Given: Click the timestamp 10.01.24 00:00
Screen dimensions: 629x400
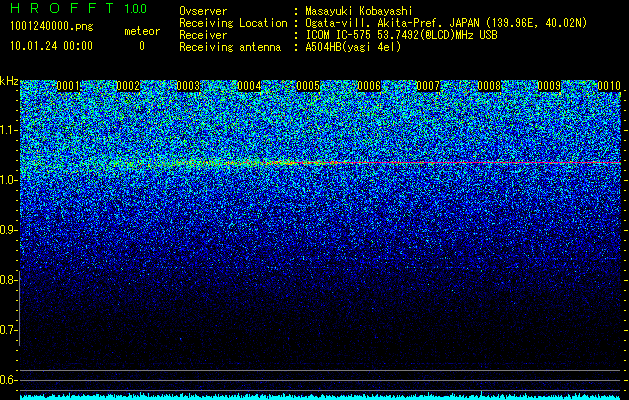Looking at the screenshot, I should (51, 45).
